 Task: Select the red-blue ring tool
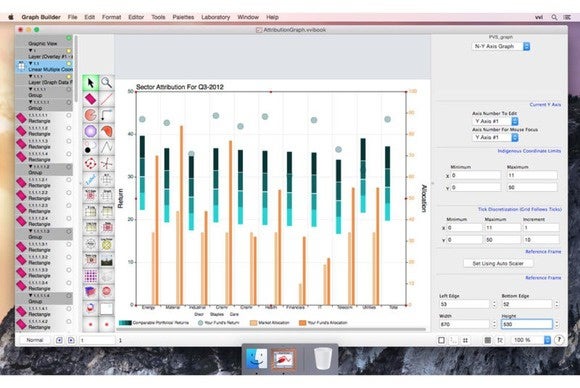tap(91, 308)
